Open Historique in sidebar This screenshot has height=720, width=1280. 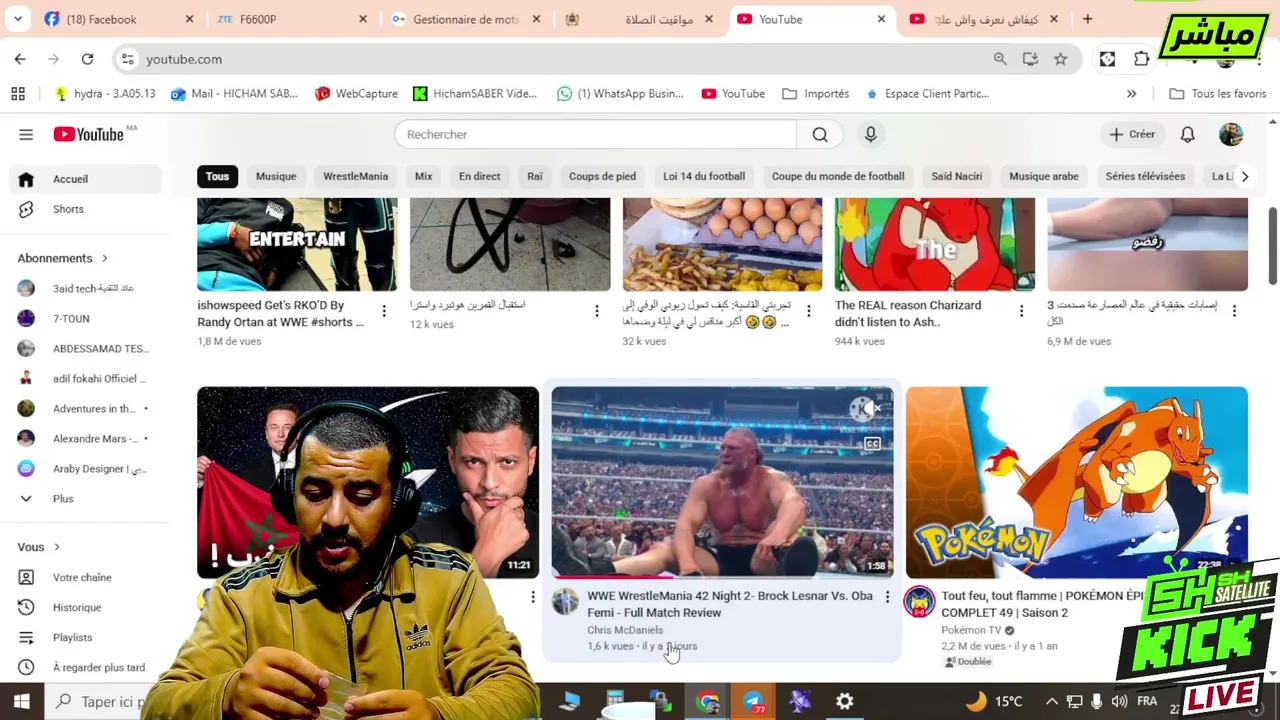[x=85, y=607]
